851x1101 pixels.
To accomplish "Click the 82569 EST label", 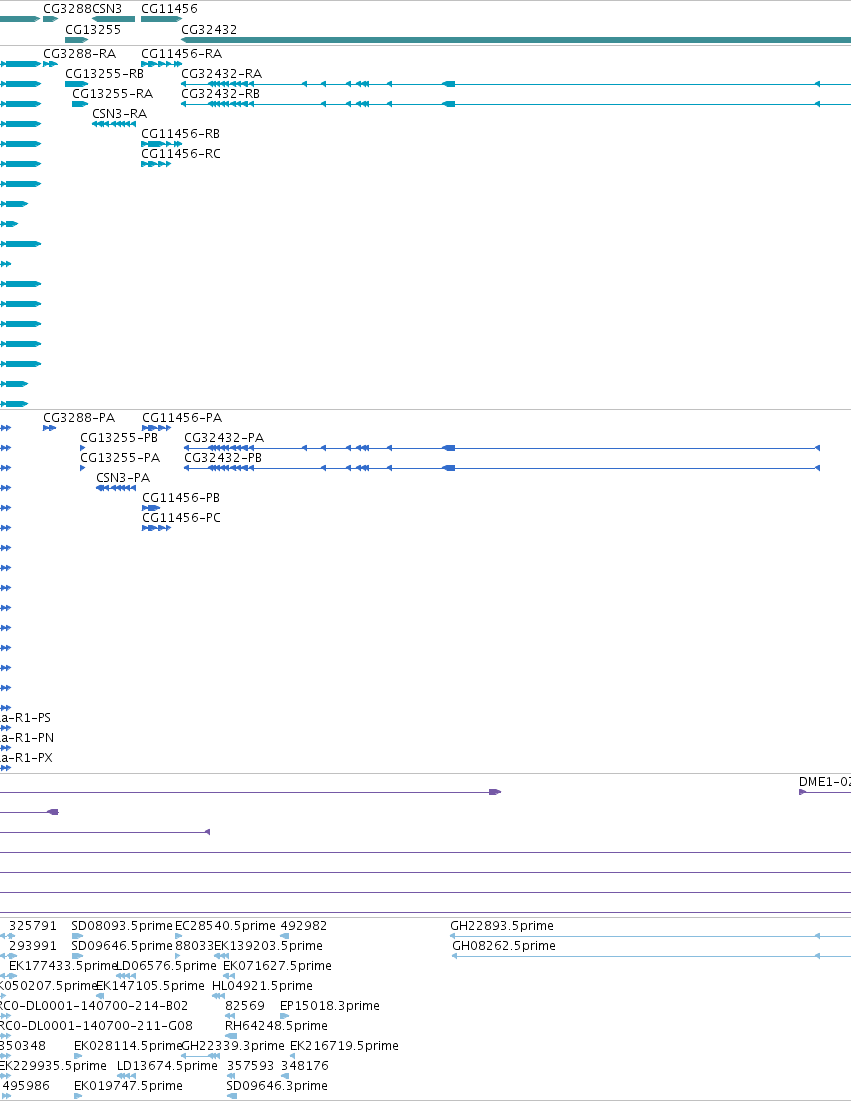I will pos(245,1006).
